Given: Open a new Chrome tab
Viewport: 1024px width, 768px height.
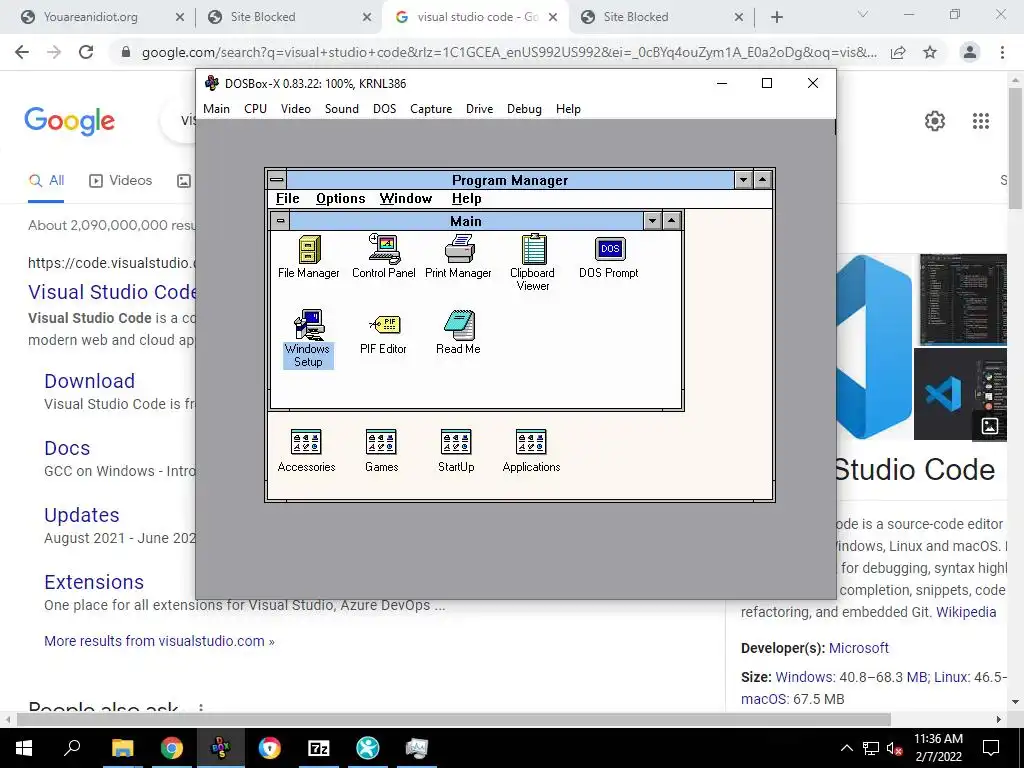Looking at the screenshot, I should pyautogui.click(x=776, y=18).
